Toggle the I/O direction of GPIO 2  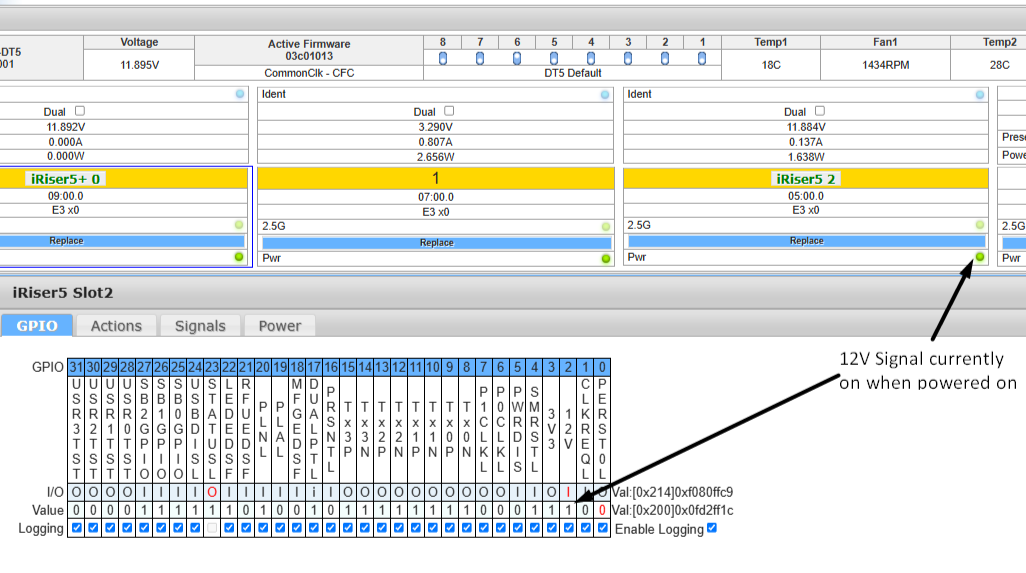569,492
